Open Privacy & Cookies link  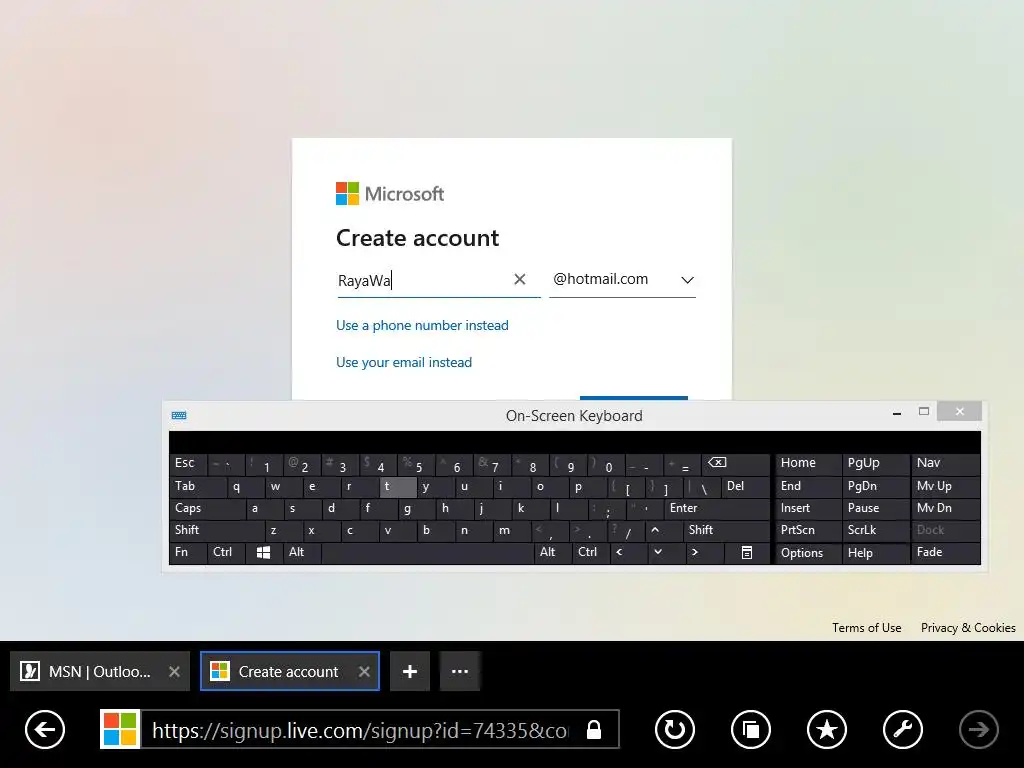click(x=968, y=628)
